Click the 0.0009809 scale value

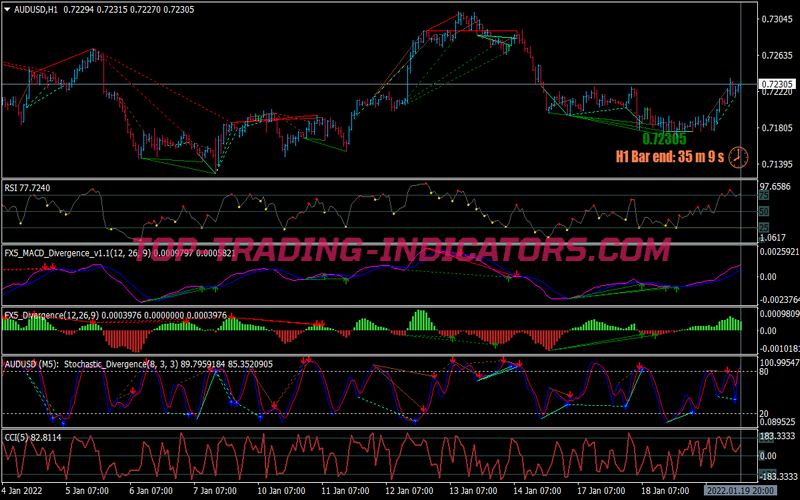pyautogui.click(x=778, y=314)
